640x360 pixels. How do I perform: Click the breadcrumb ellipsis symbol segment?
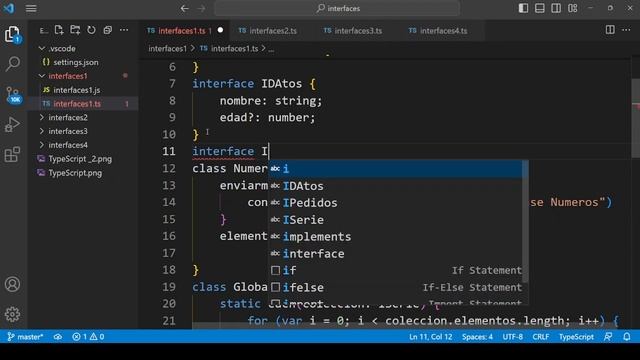[x=271, y=49]
